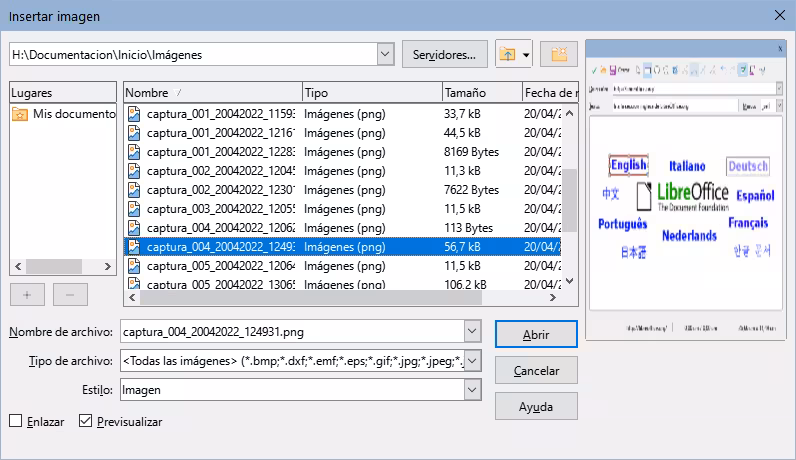Open the Tipo de archivo dropdown

click(472, 361)
